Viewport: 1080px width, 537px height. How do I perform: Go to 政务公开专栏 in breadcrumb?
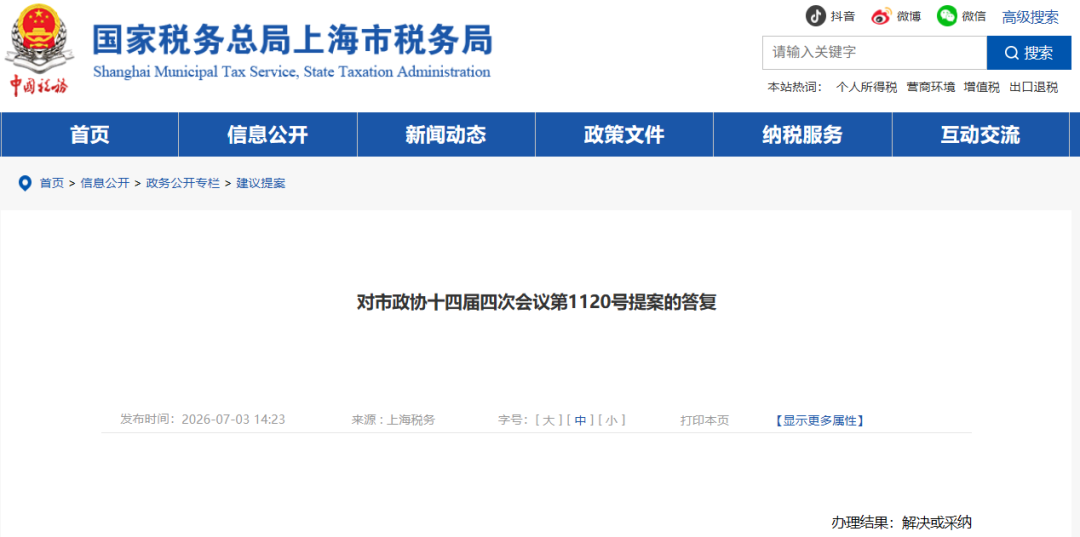click(x=183, y=183)
